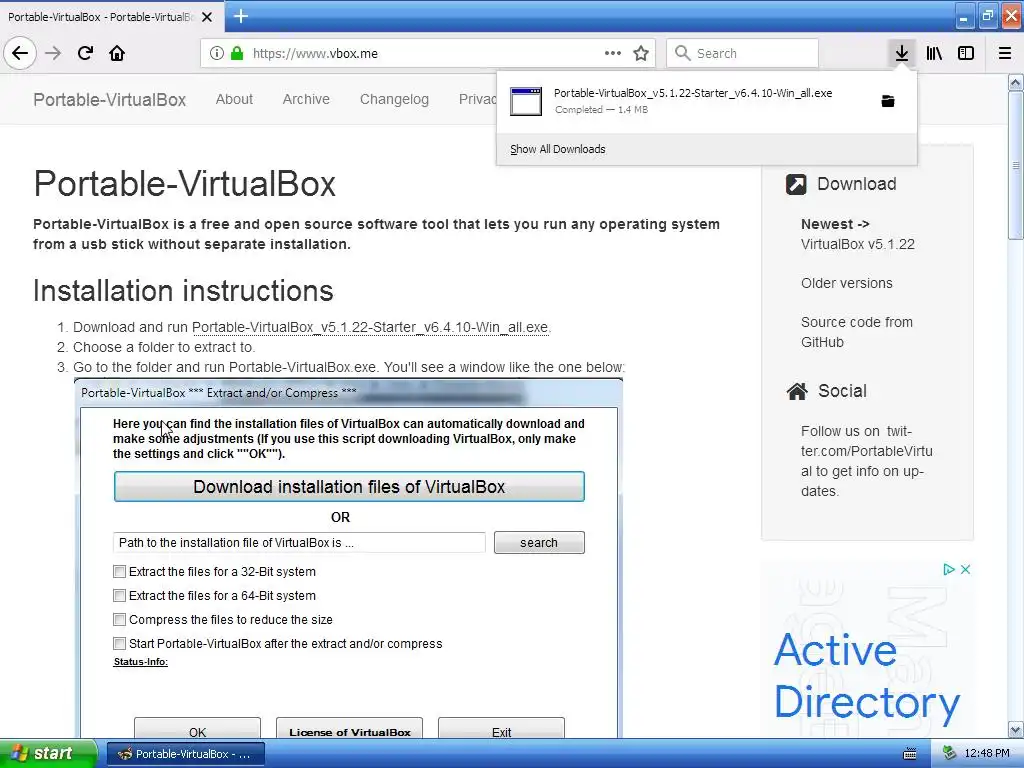This screenshot has width=1024, height=768.
Task: Click the green secure connection padlock
Action: pyautogui.click(x=237, y=54)
